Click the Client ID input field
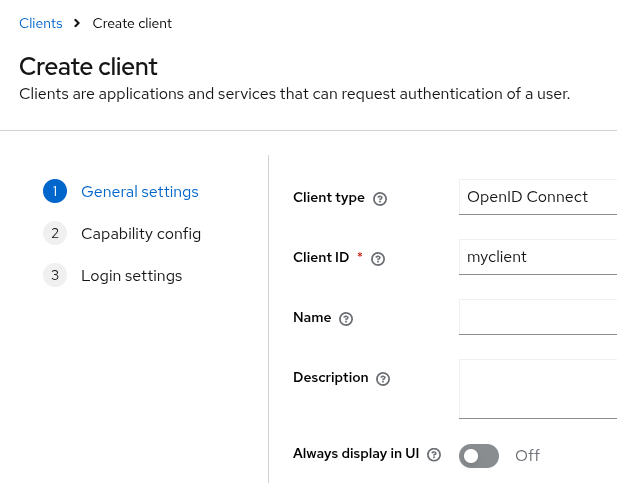 537,257
